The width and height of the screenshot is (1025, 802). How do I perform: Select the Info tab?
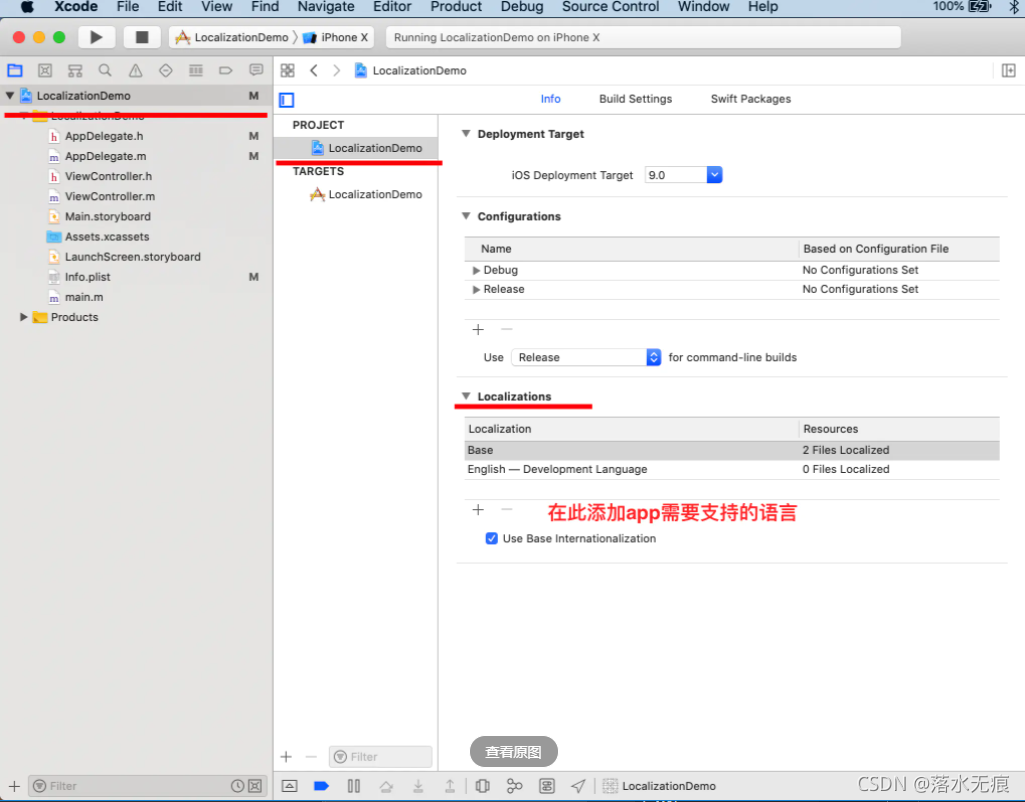point(550,99)
